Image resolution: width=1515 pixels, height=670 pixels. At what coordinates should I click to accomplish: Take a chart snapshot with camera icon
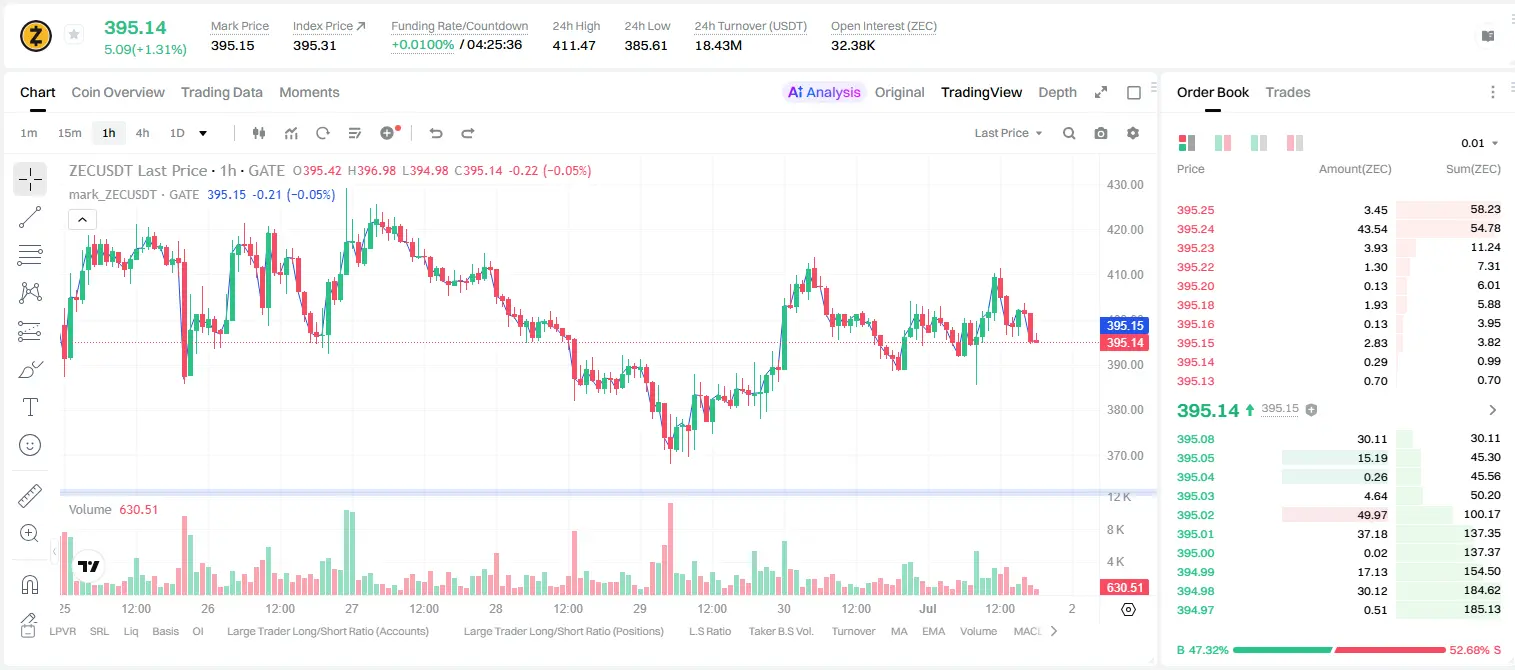point(1101,133)
